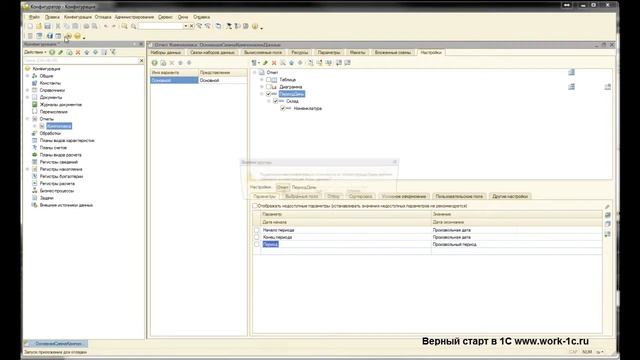Open the toolbar search combo box dropdown
The width and height of the screenshot is (640, 360).
point(185,26)
